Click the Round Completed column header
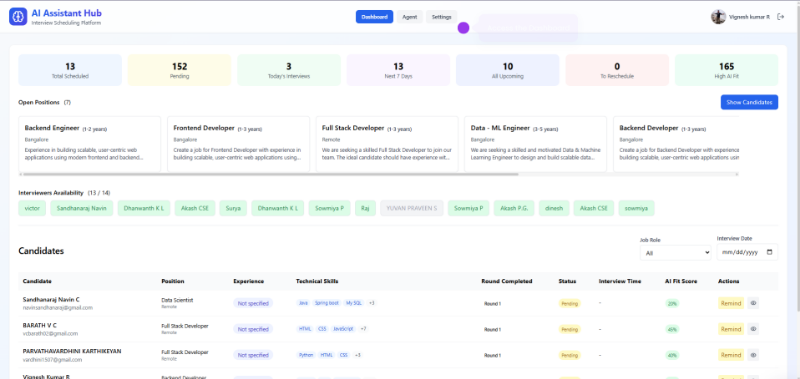Image resolution: width=800 pixels, height=379 pixels. [507, 281]
